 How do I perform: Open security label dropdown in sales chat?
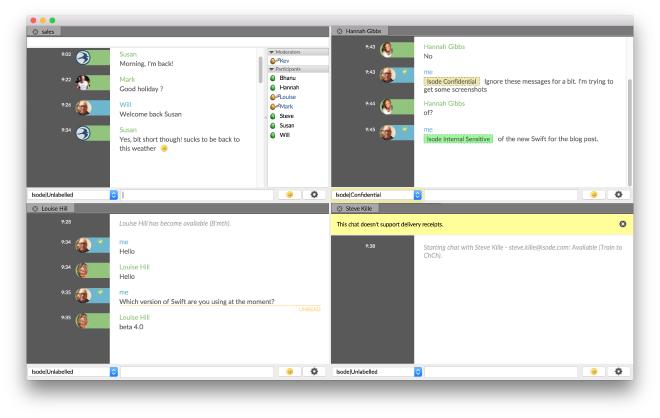pos(113,193)
